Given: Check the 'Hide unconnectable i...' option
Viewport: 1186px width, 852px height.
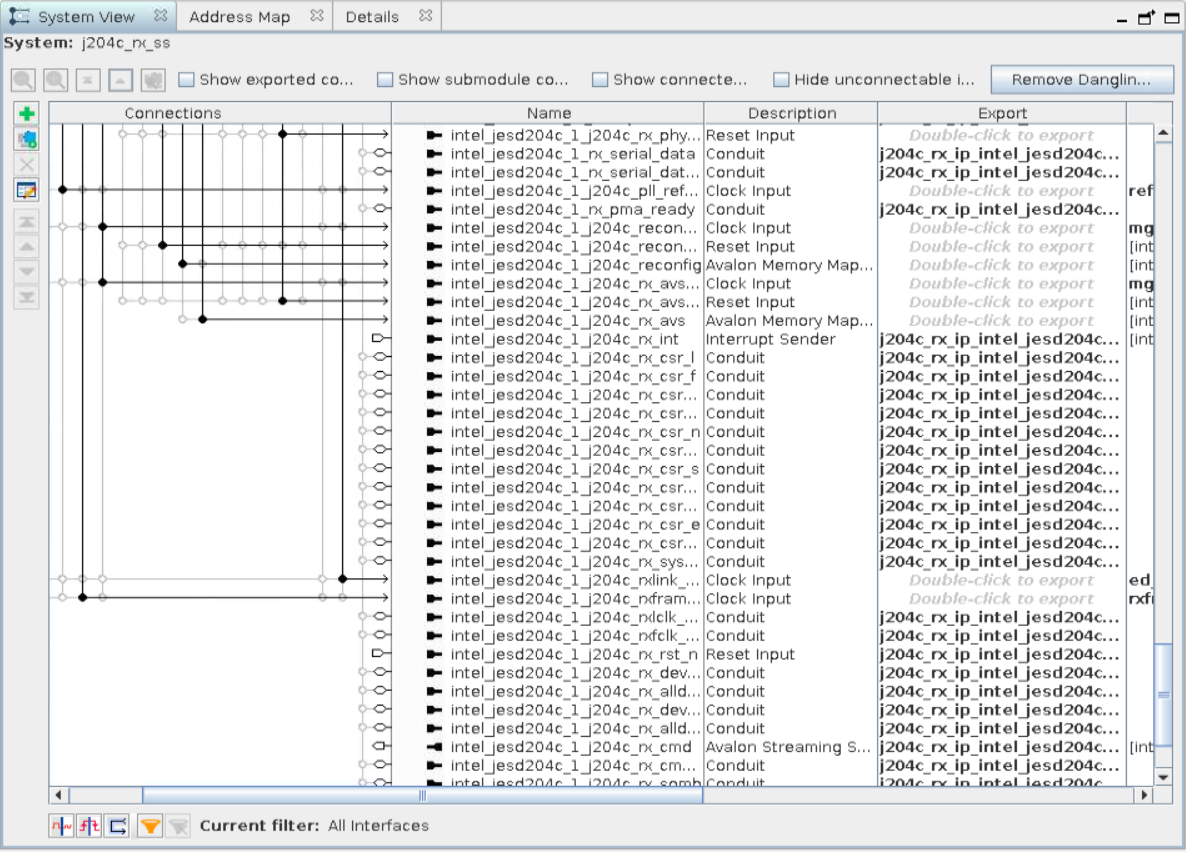Looking at the screenshot, I should click(x=781, y=80).
